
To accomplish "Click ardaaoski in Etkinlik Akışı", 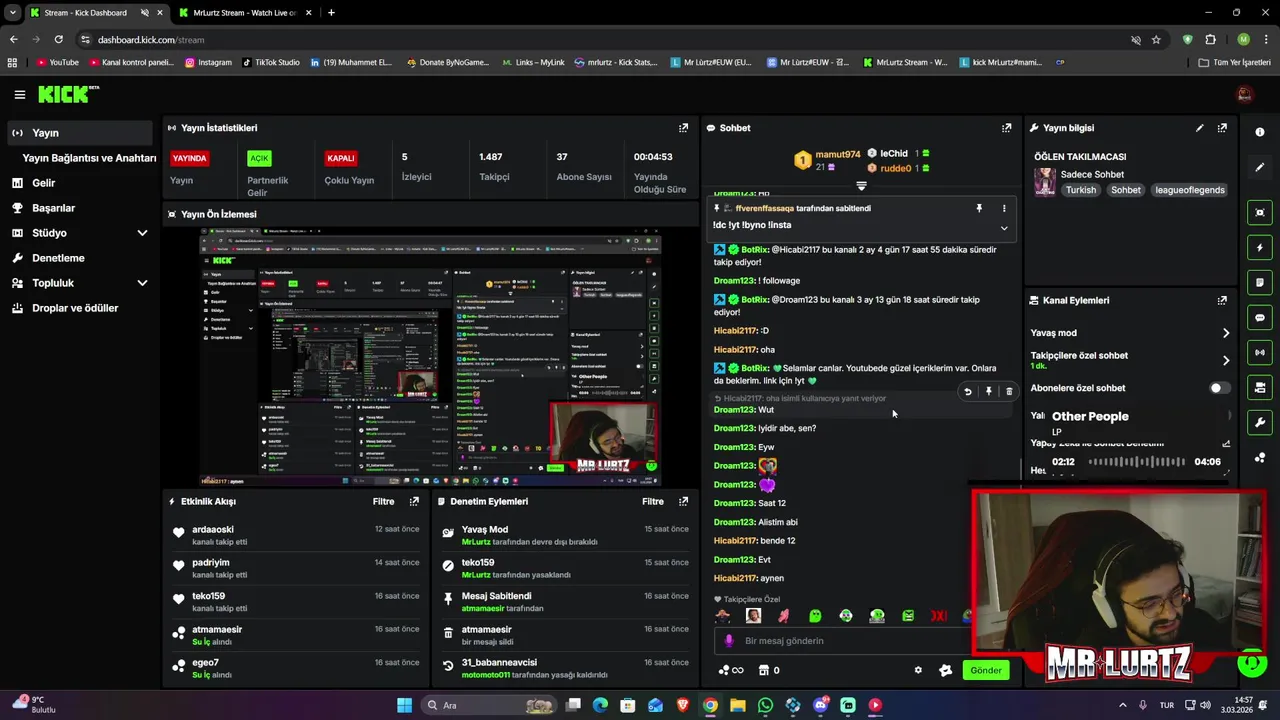I will point(213,529).
